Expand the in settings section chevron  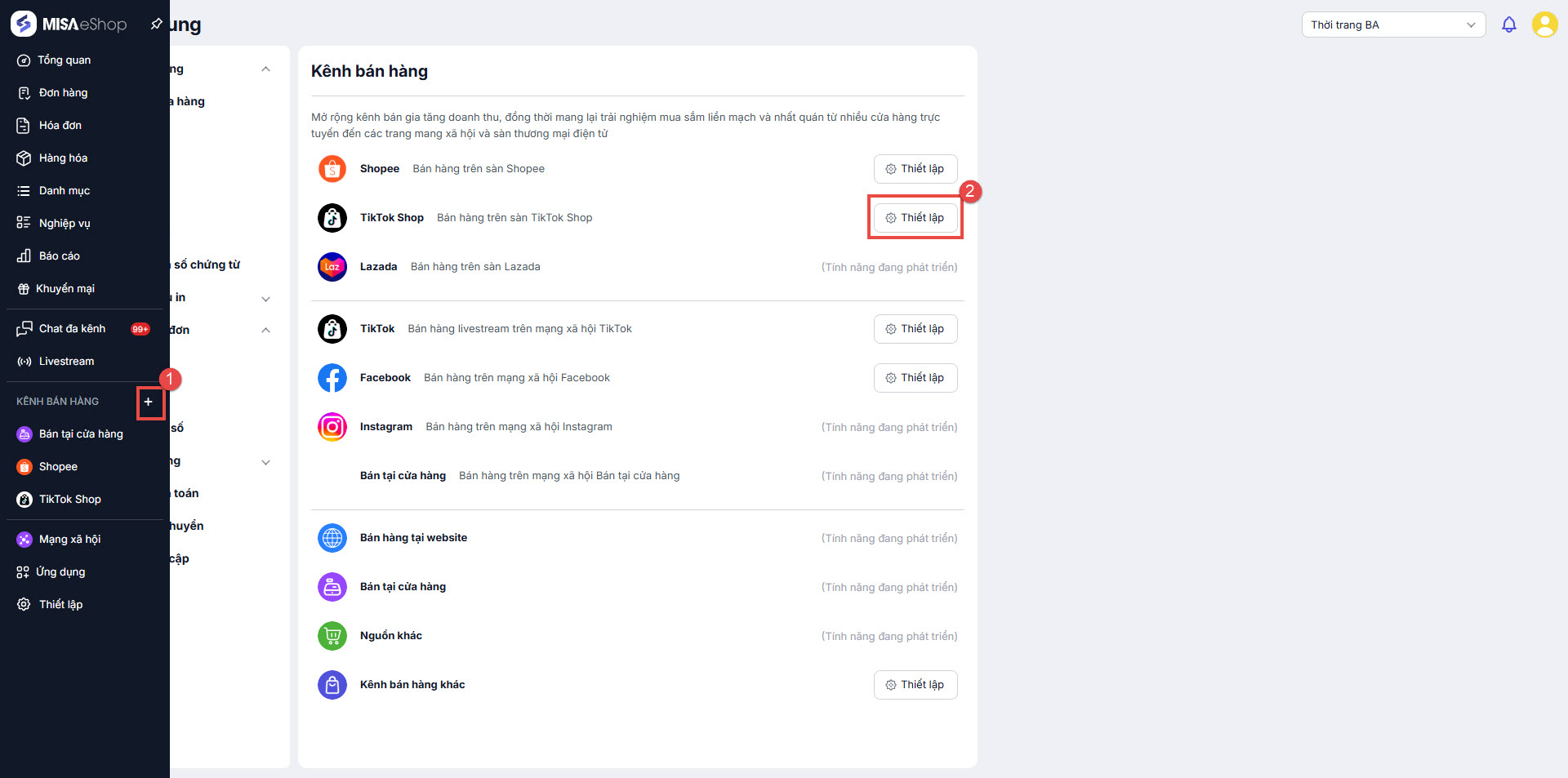point(265,299)
